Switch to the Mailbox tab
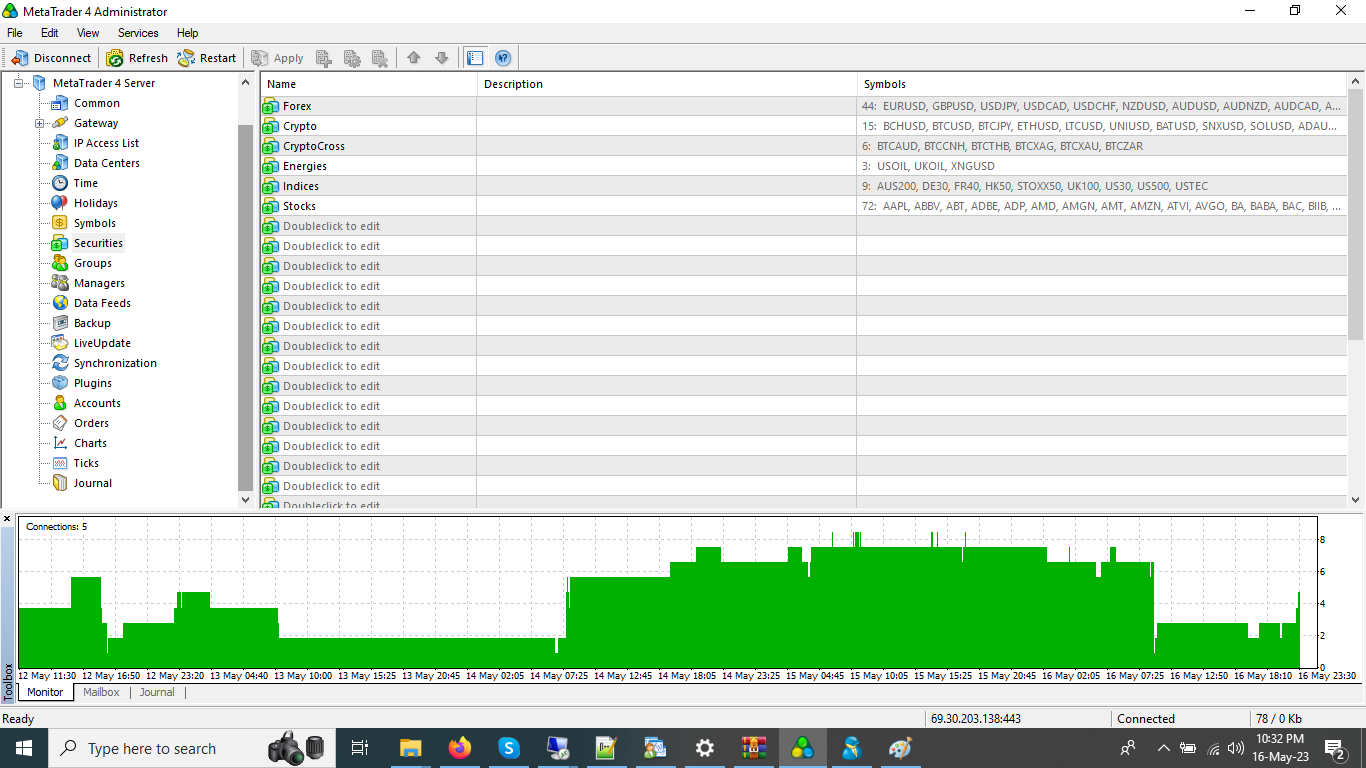This screenshot has width=1366, height=768. click(x=101, y=692)
